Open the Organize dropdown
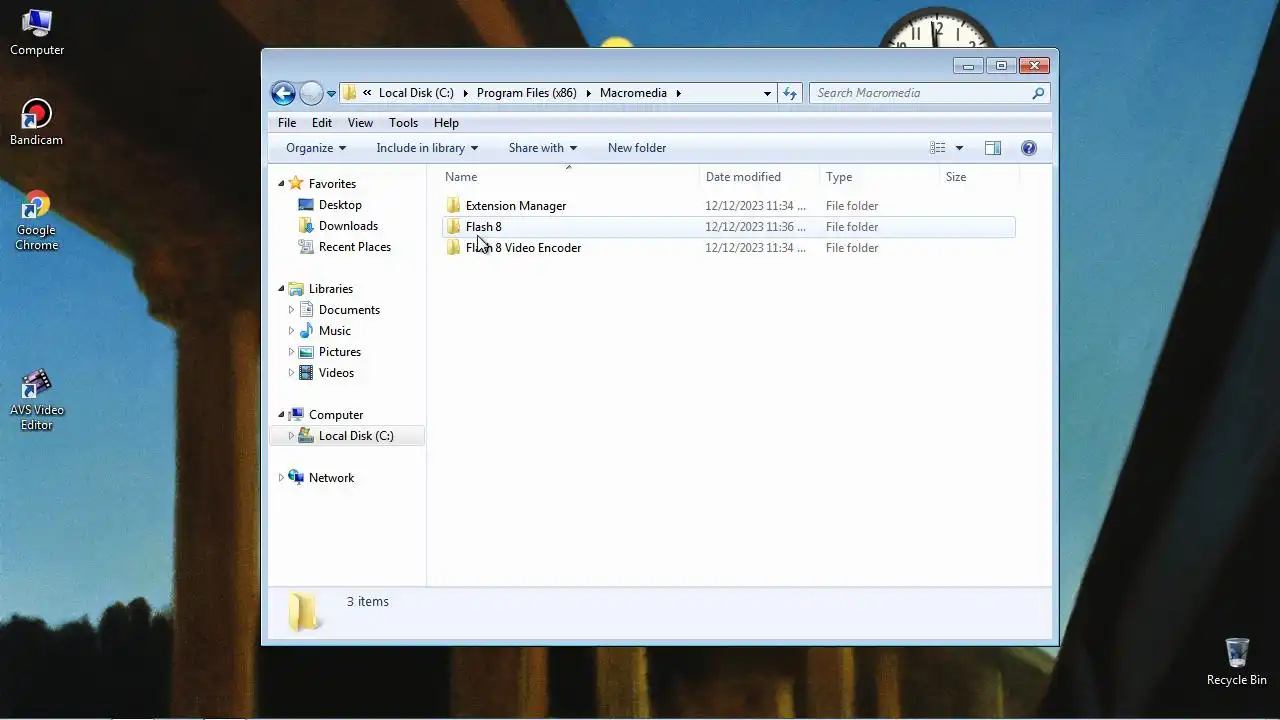Image resolution: width=1280 pixels, height=720 pixels. (316, 148)
